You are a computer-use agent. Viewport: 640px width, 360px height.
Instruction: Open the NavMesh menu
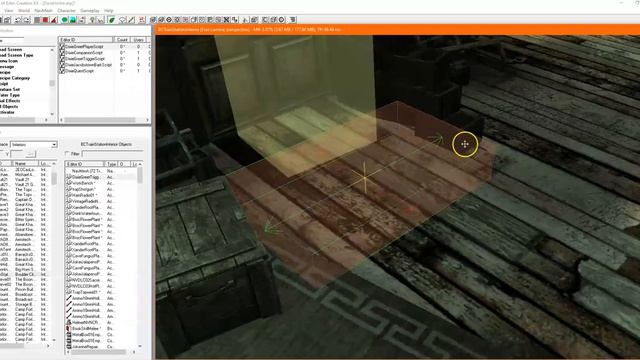point(43,10)
